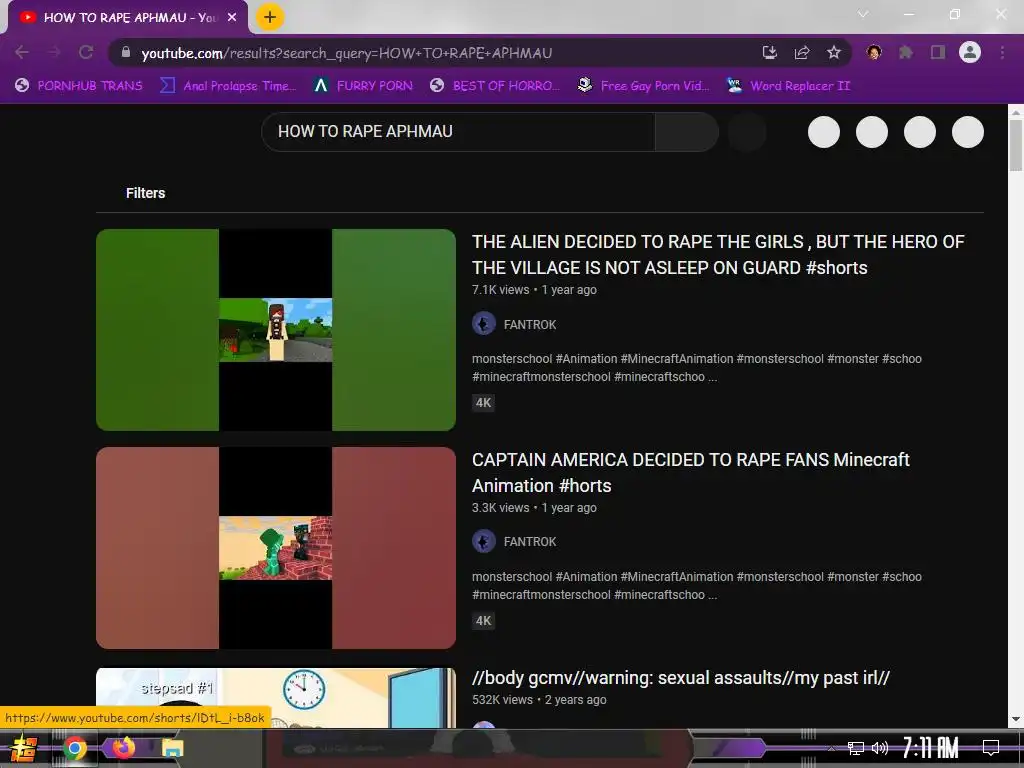Click the Chrome icon in the taskbar
Screen dimensions: 1024x768
pos(74,748)
